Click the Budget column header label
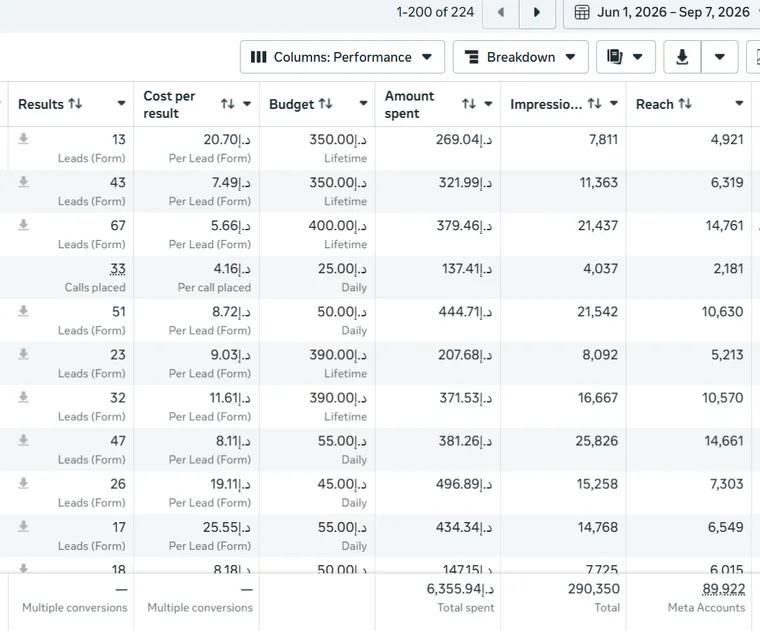Viewport: 760px width, 631px height. [x=291, y=104]
